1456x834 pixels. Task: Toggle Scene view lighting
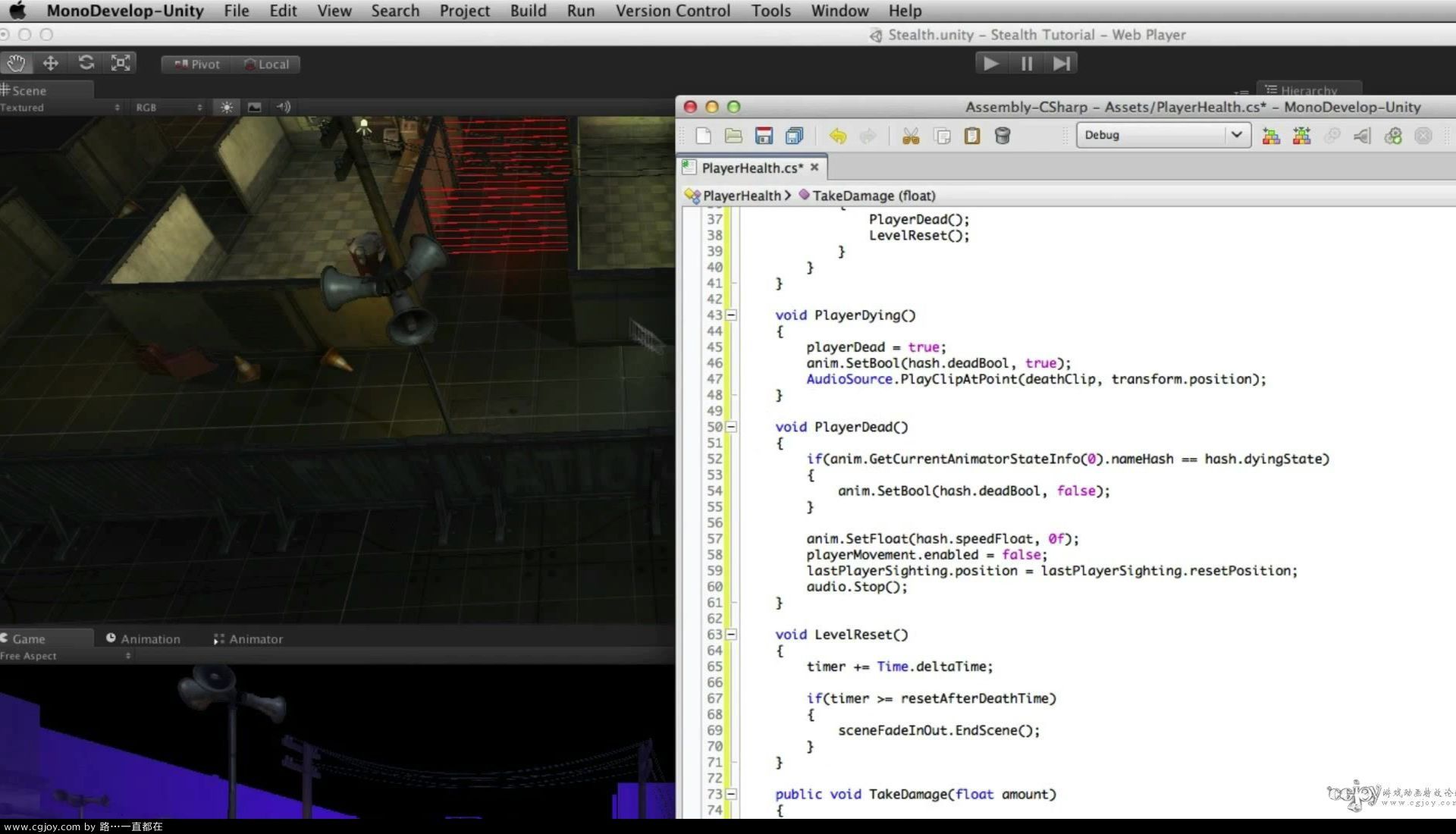227,108
